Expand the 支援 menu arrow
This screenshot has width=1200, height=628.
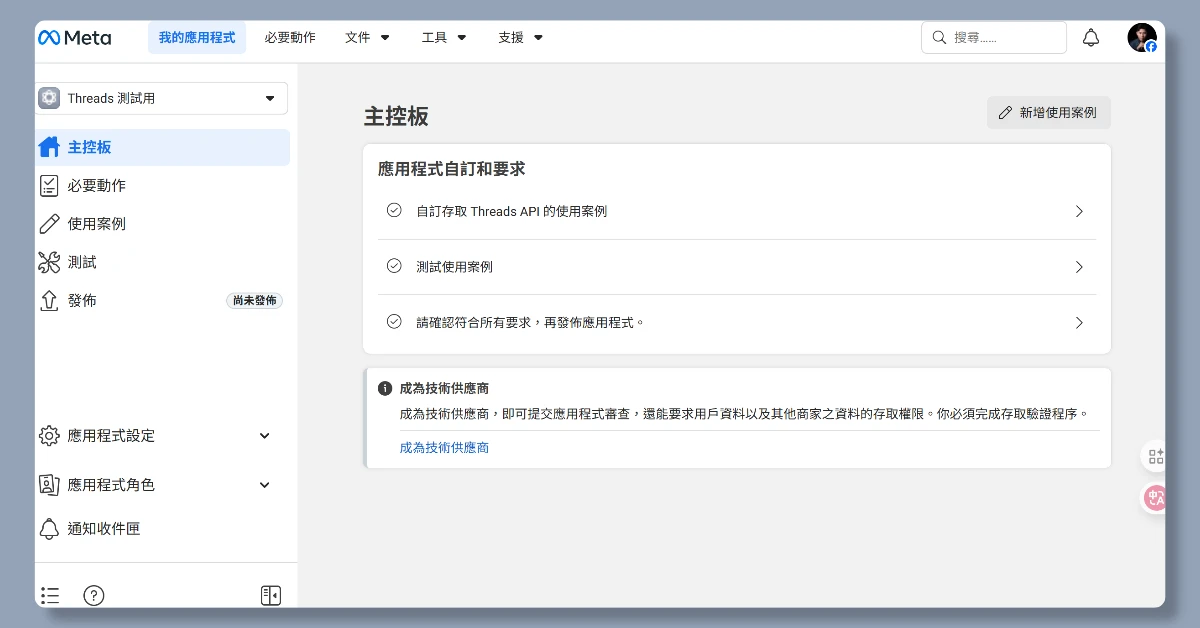(538, 38)
